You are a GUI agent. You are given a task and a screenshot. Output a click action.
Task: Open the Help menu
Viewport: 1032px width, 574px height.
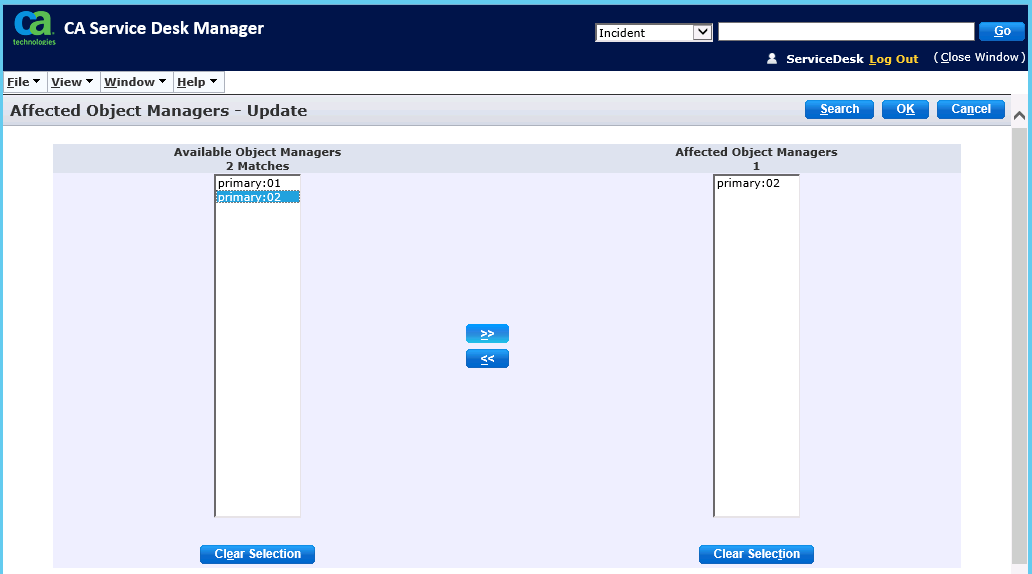pos(197,82)
